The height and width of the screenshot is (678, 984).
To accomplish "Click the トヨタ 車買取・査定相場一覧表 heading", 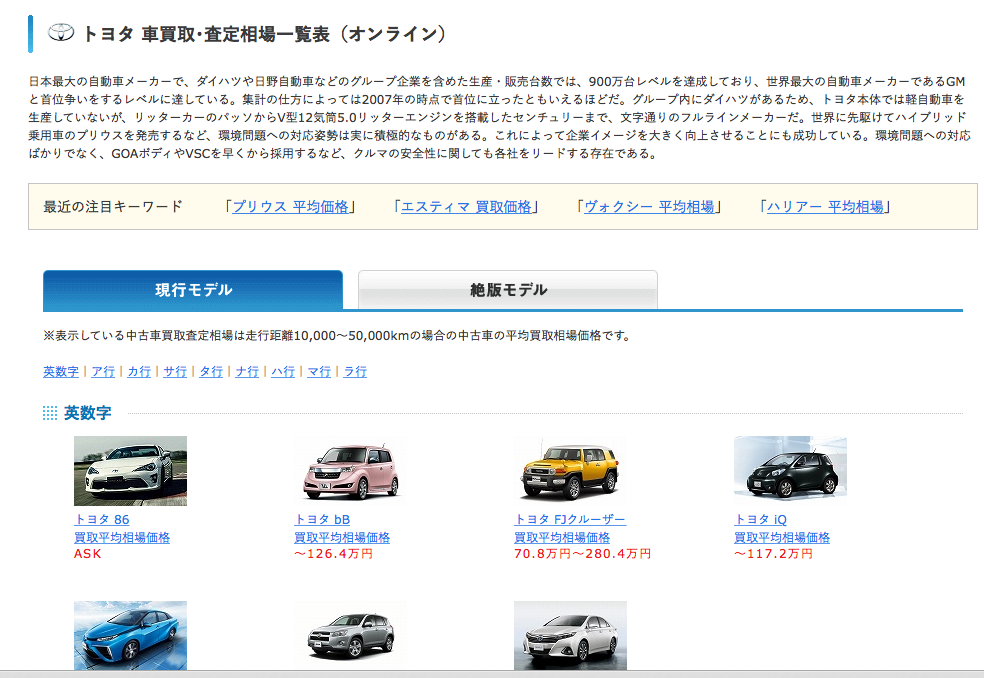I will tap(264, 34).
